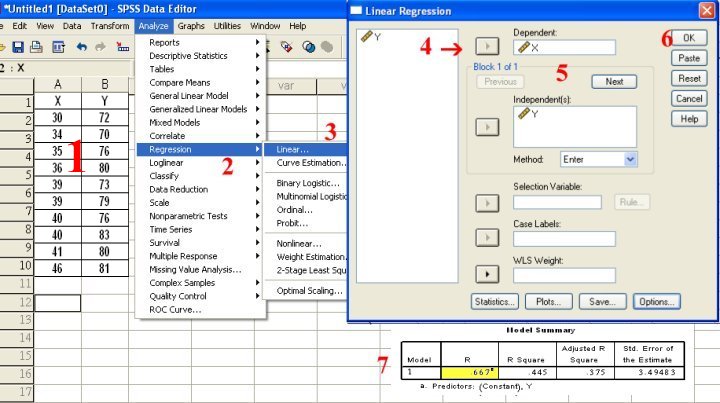The image size is (720, 403).
Task: Open the Transform menu
Action: click(x=110, y=26)
